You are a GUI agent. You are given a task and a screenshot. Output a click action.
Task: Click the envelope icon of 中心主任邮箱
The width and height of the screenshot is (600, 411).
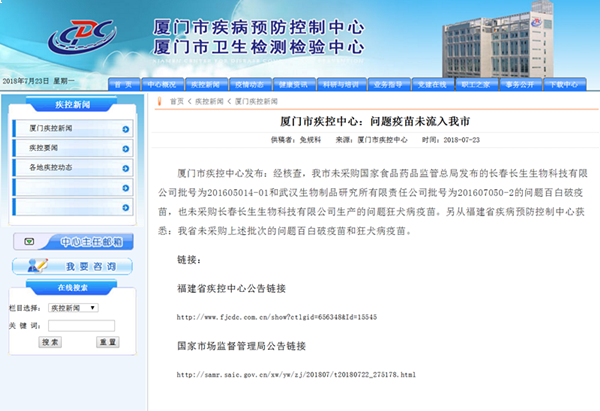coord(29,241)
